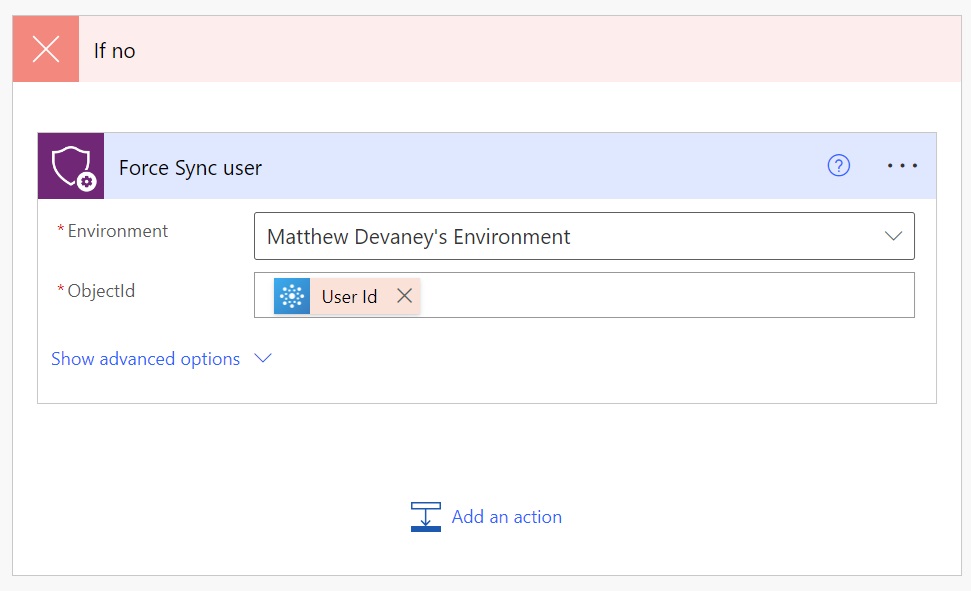The height and width of the screenshot is (591, 971).
Task: Select the User Id token label
Action: (x=349, y=297)
